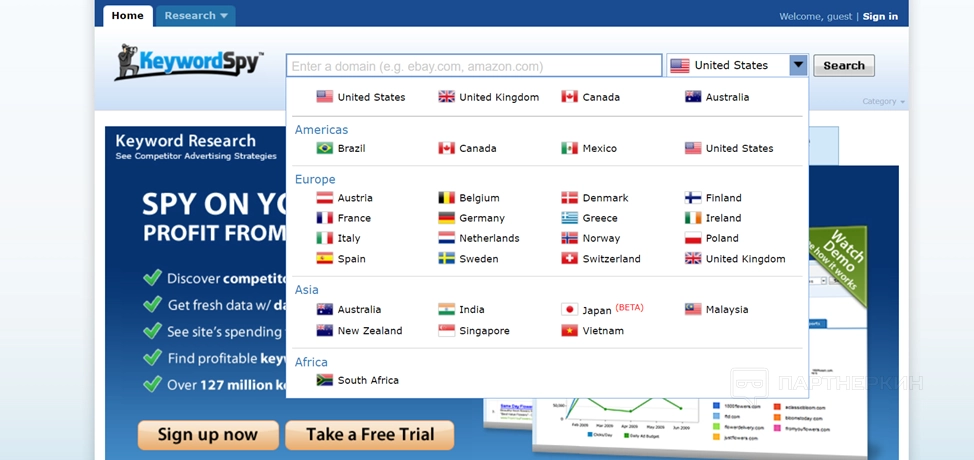The image size is (974, 460).
Task: Click the Norway flag icon
Action: click(570, 238)
